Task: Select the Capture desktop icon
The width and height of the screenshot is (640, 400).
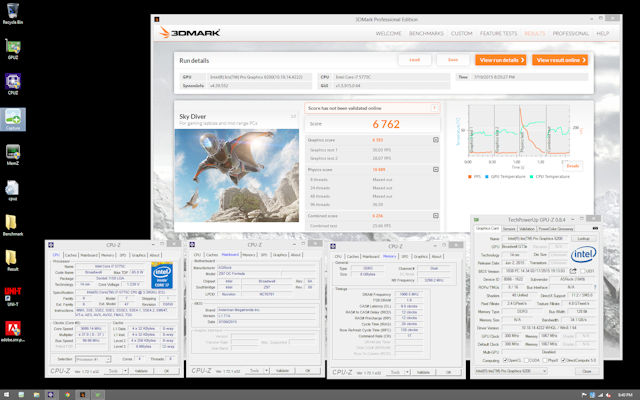Action: point(13,119)
